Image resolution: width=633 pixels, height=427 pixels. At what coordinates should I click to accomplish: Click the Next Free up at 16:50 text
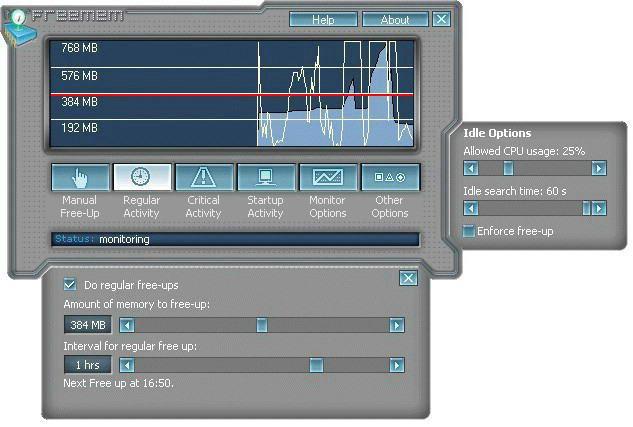pos(119,383)
